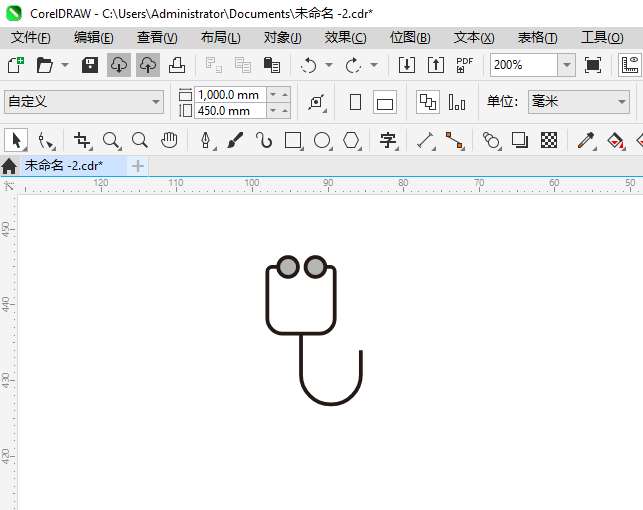Open the 对象(J) menu
643x510 pixels.
click(x=283, y=38)
